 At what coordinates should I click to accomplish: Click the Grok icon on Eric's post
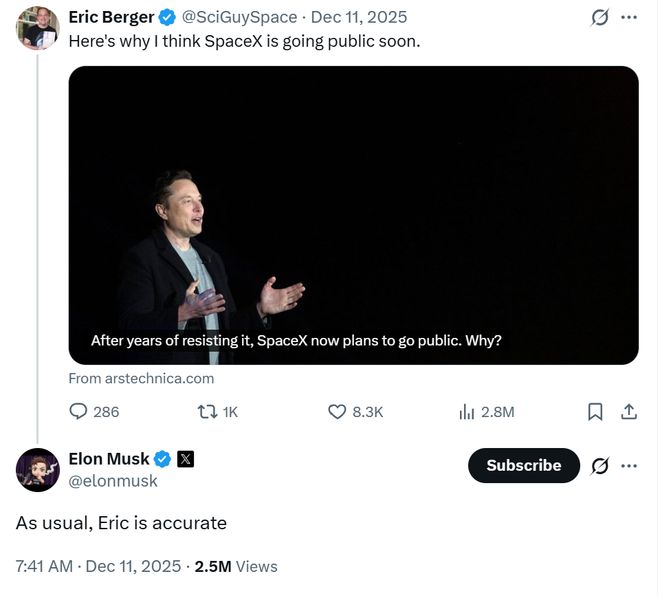(x=600, y=17)
